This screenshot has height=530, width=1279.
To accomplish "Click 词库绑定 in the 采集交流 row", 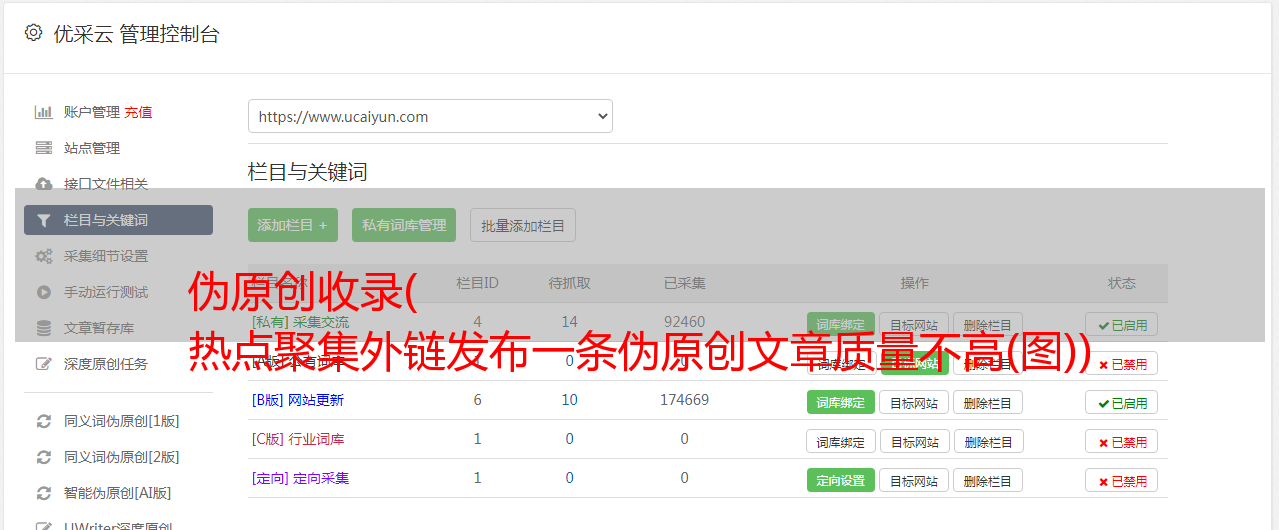I will 840,324.
